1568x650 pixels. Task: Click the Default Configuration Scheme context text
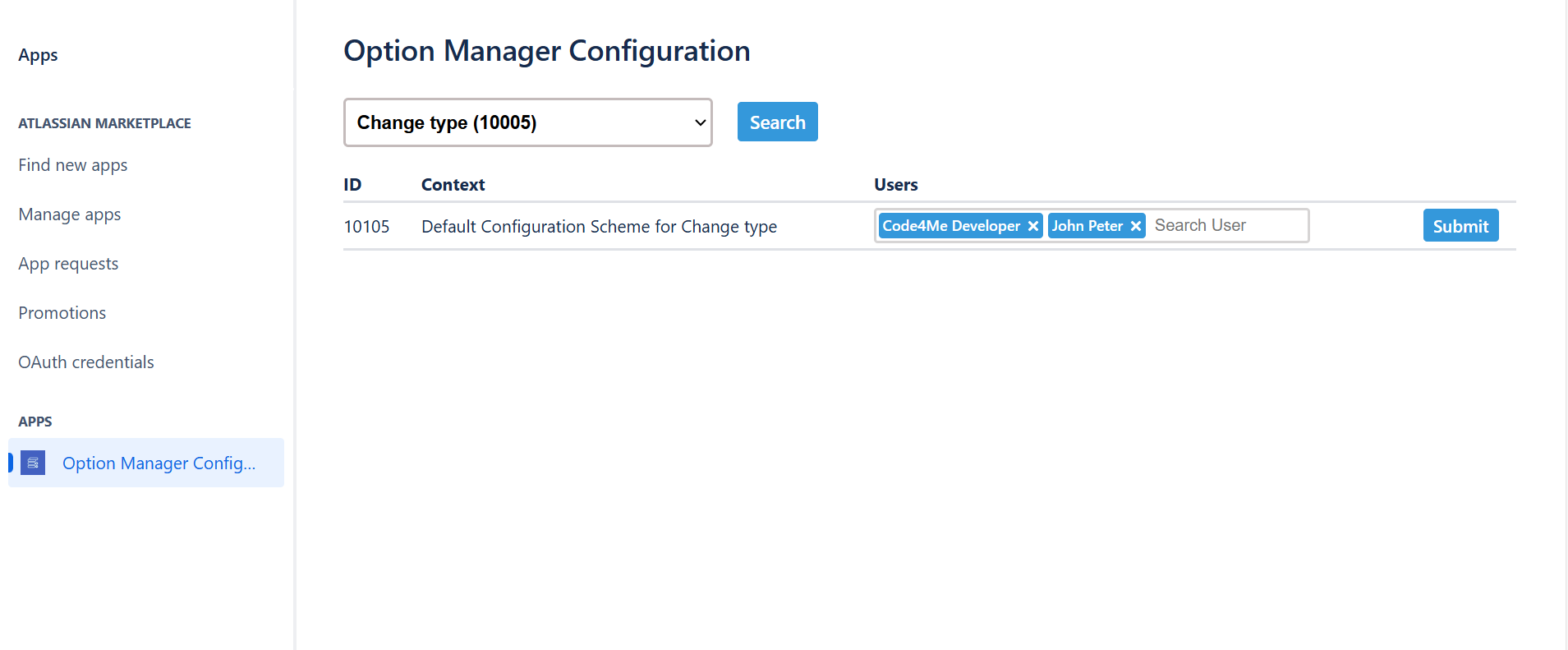599,227
